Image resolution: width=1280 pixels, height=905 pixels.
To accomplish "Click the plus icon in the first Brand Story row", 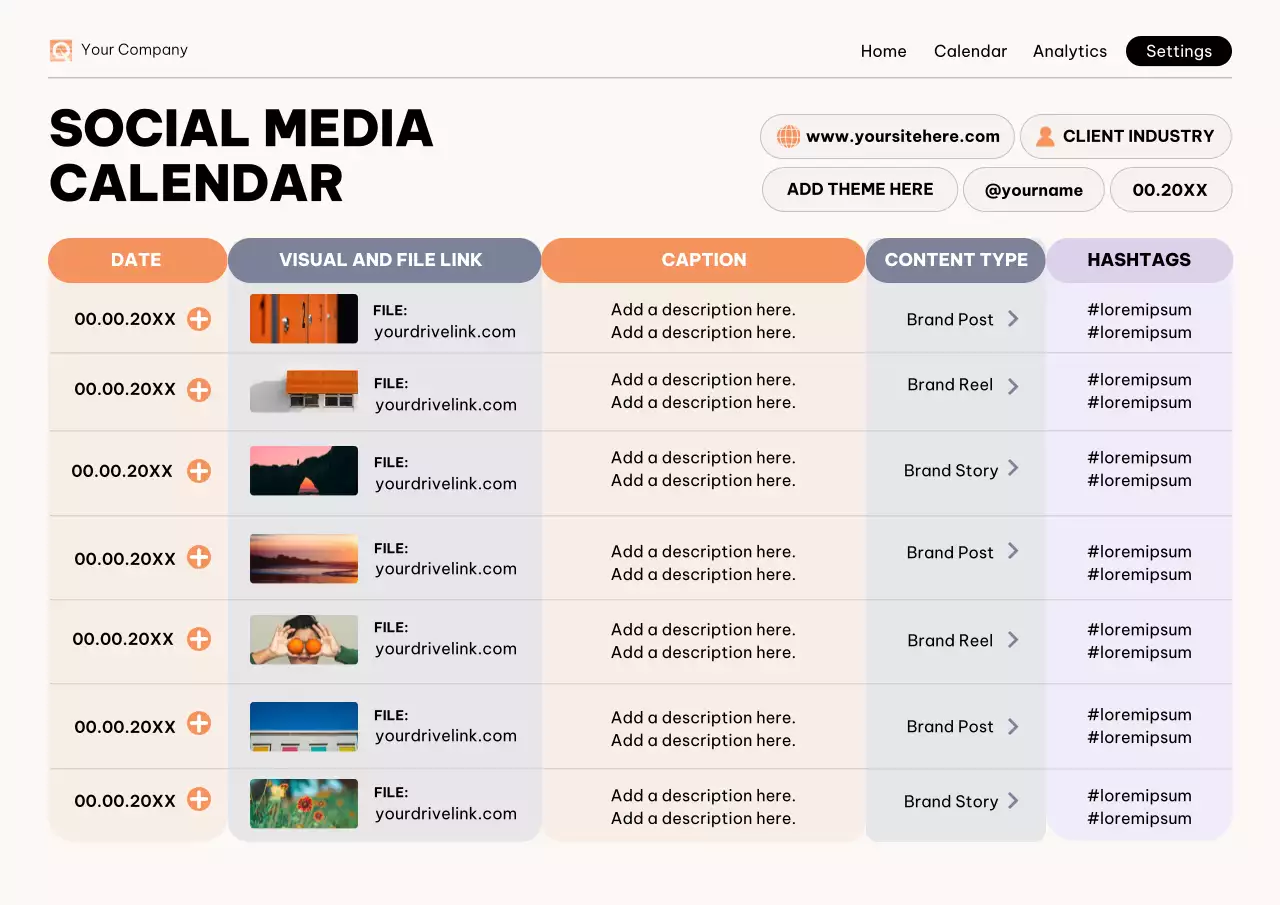I will (199, 470).
